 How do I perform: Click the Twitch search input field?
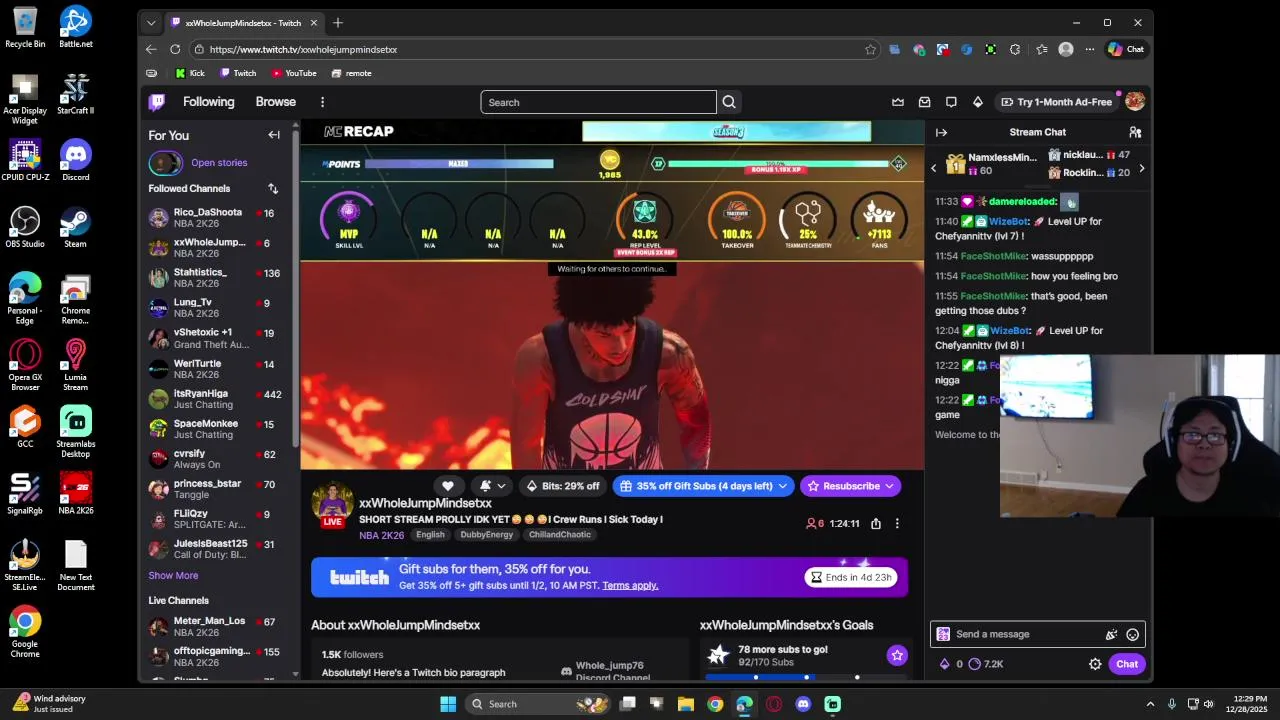[598, 102]
